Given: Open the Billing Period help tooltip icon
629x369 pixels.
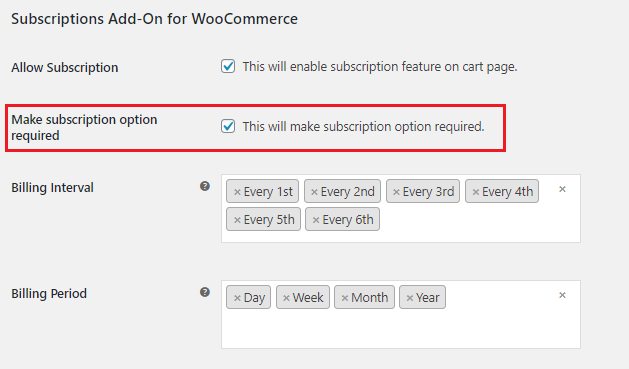Looking at the screenshot, I should pos(205,292).
